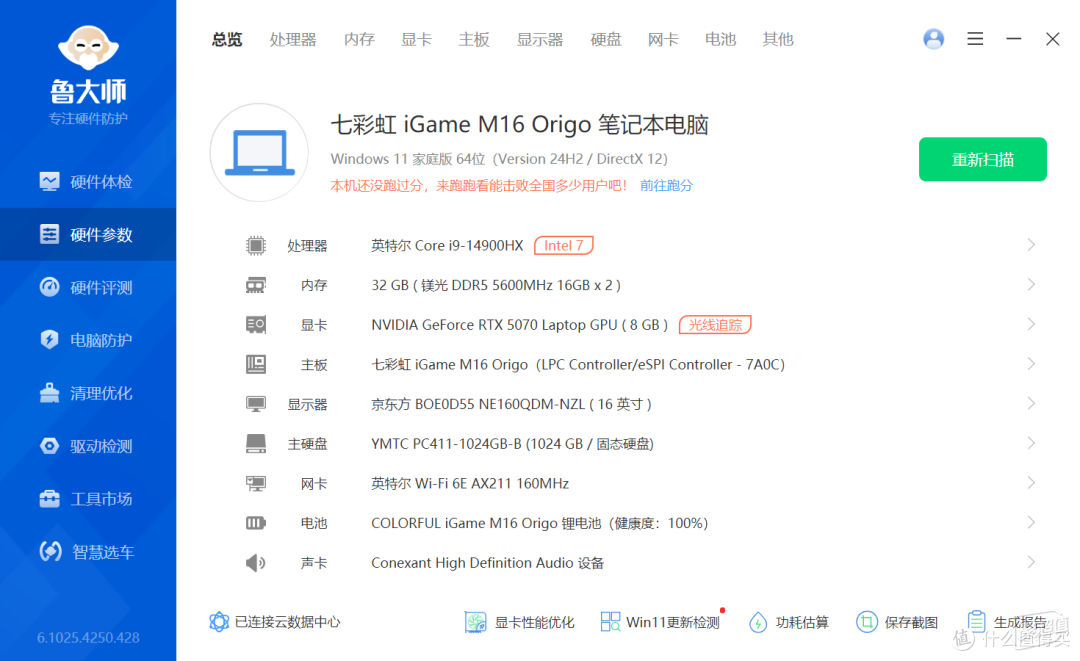Open 工具市场 in the sidebar

pyautogui.click(x=87, y=499)
